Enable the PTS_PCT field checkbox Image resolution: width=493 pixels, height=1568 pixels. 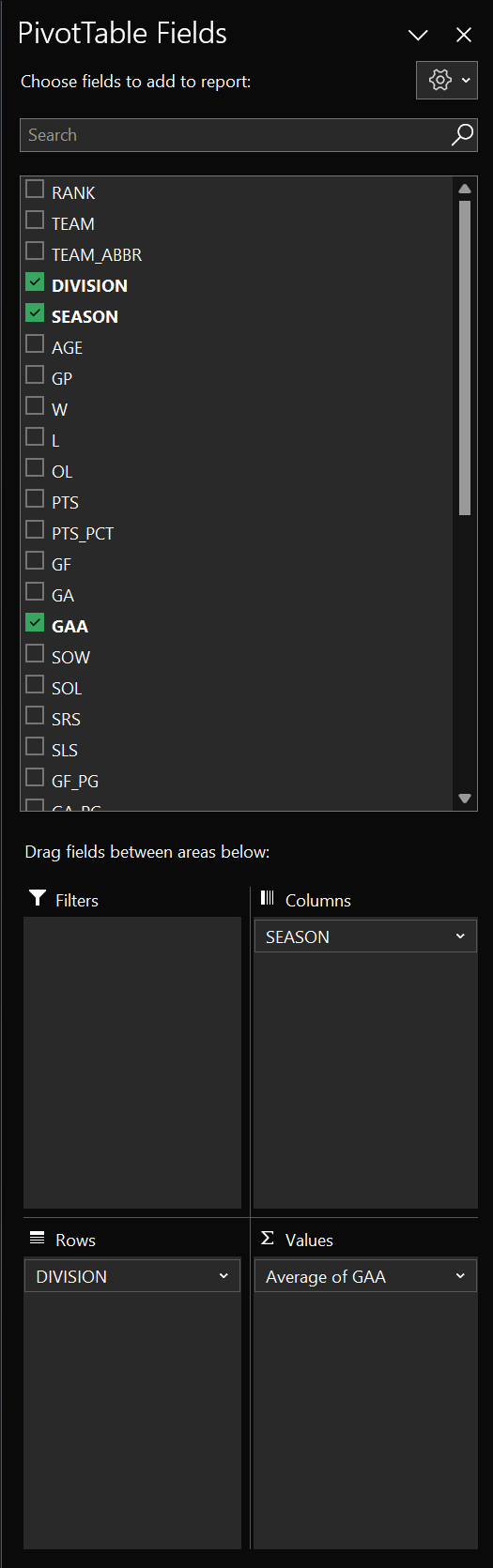(35, 529)
